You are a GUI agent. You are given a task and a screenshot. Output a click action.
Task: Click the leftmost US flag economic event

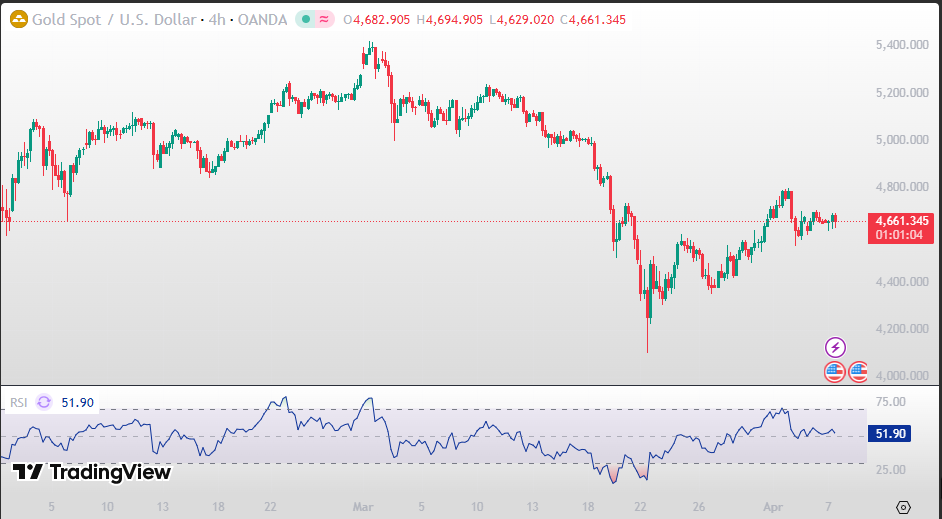(x=835, y=372)
